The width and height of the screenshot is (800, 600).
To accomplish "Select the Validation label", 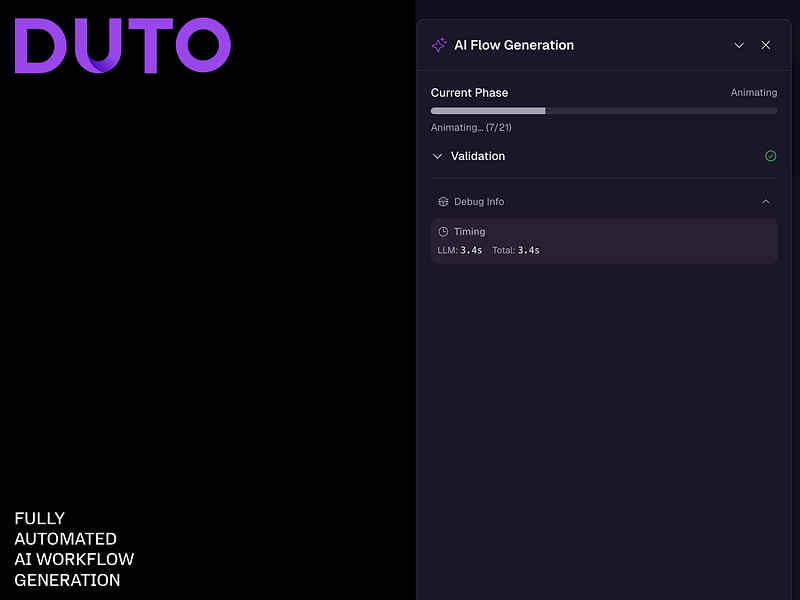I will tap(478, 156).
